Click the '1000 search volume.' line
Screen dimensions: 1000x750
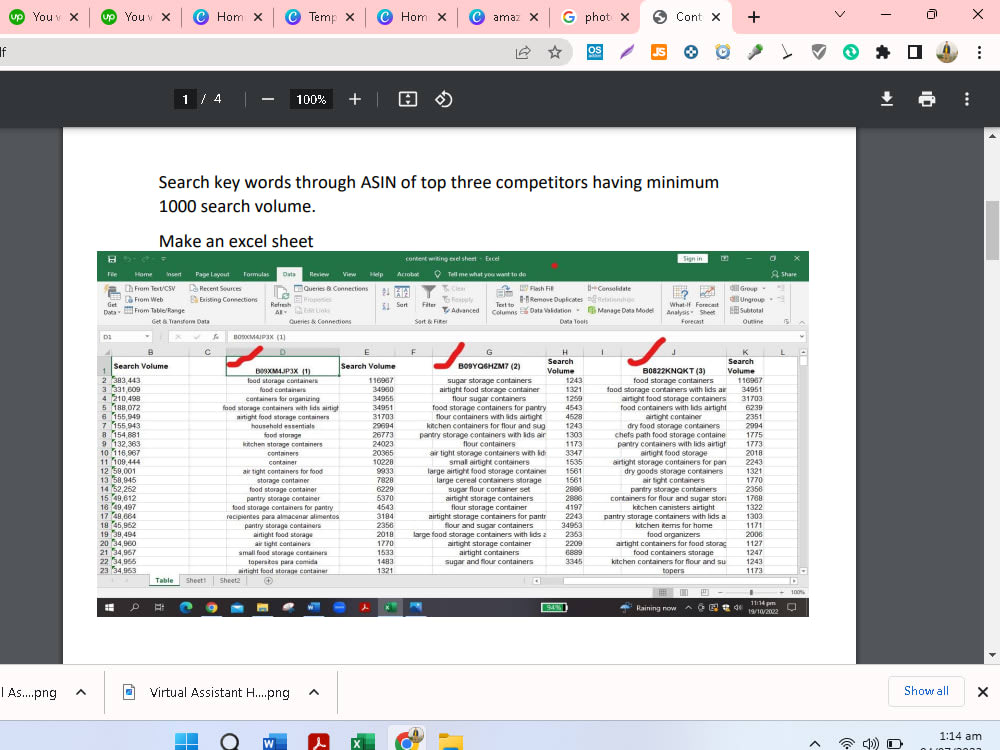click(x=237, y=207)
